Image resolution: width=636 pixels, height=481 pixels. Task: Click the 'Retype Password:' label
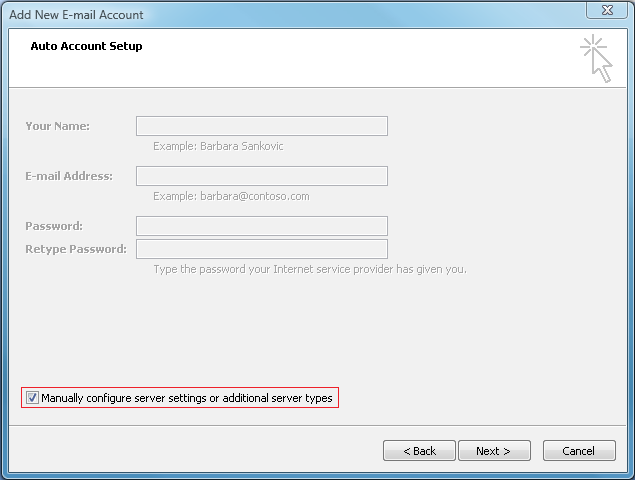pos(75,249)
